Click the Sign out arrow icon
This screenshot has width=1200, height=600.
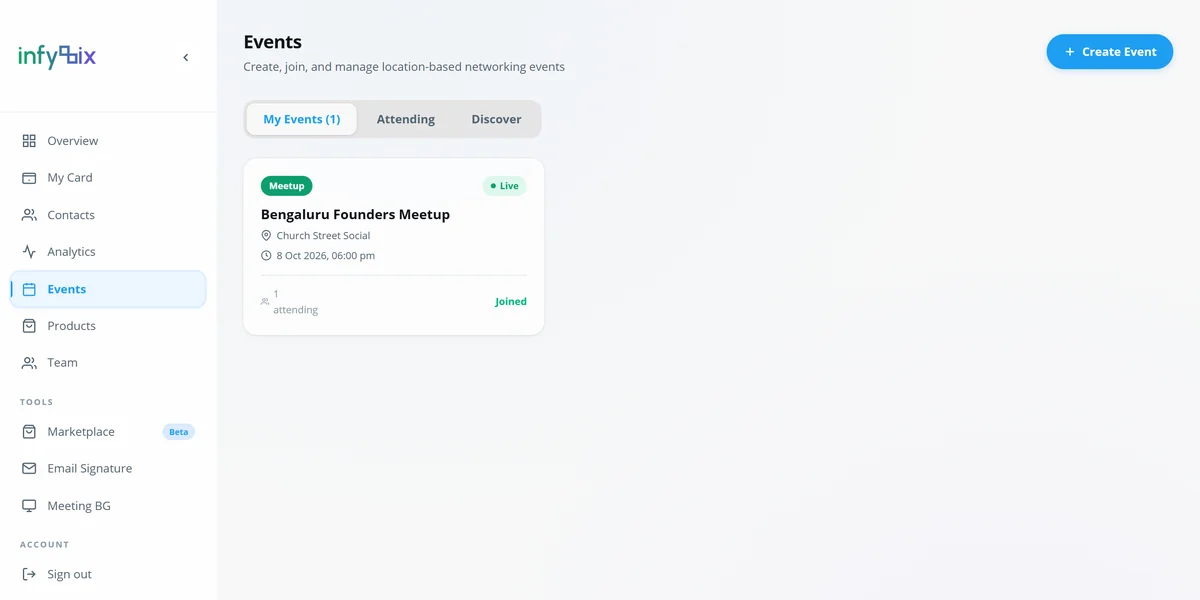point(29,575)
